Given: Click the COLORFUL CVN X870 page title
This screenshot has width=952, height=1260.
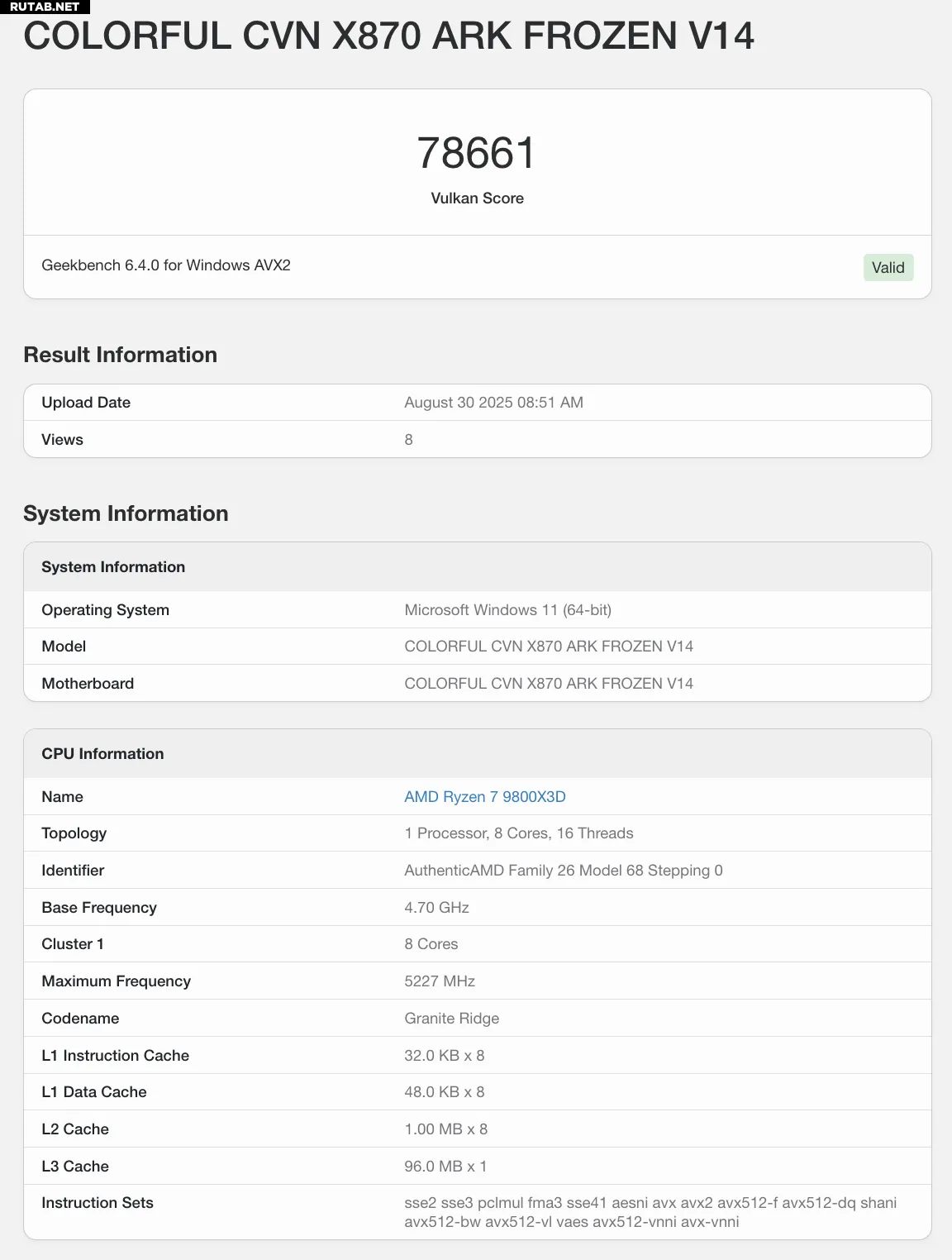Looking at the screenshot, I should coord(388,36).
